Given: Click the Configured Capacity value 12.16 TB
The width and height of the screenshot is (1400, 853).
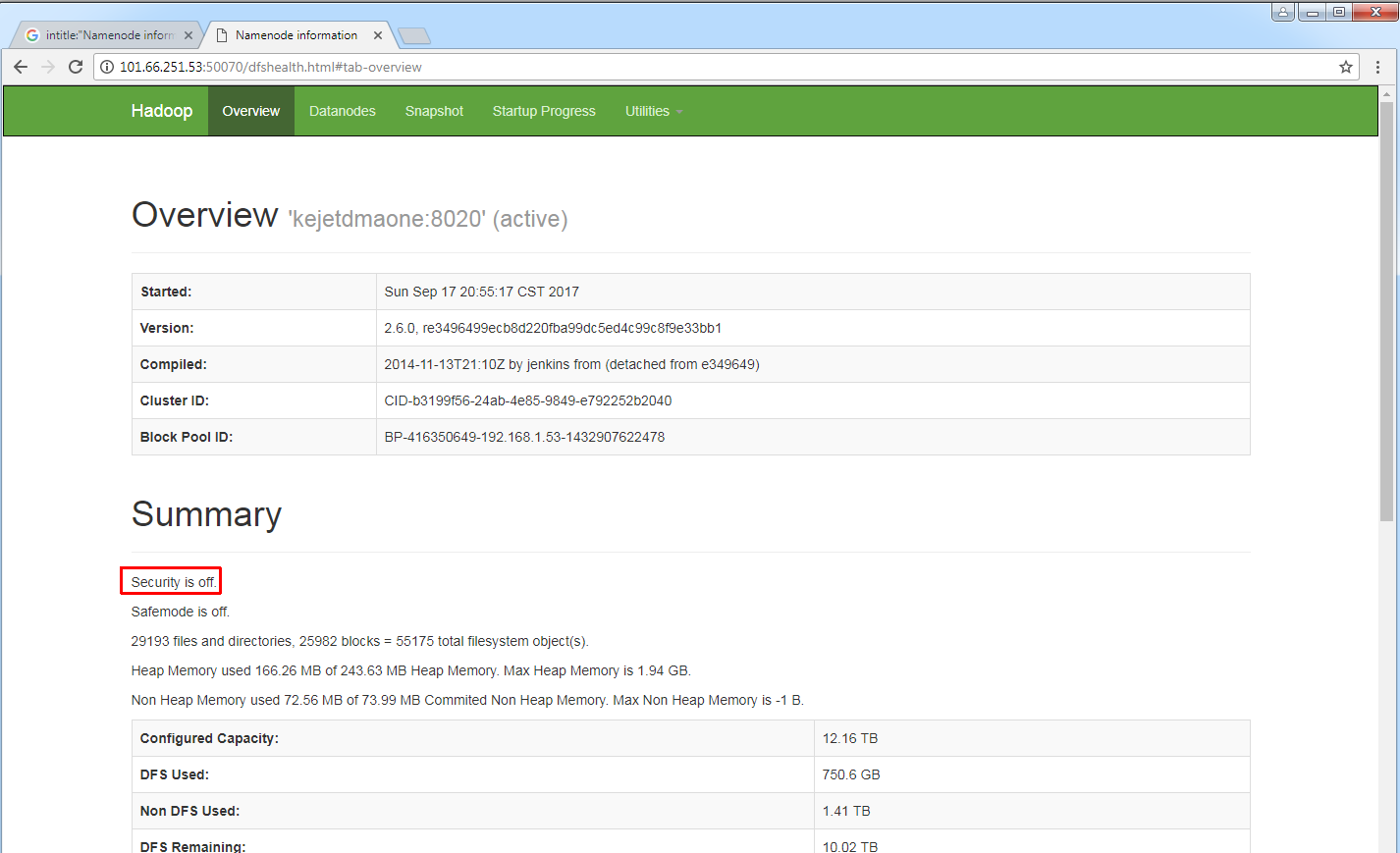Looking at the screenshot, I should [x=850, y=738].
